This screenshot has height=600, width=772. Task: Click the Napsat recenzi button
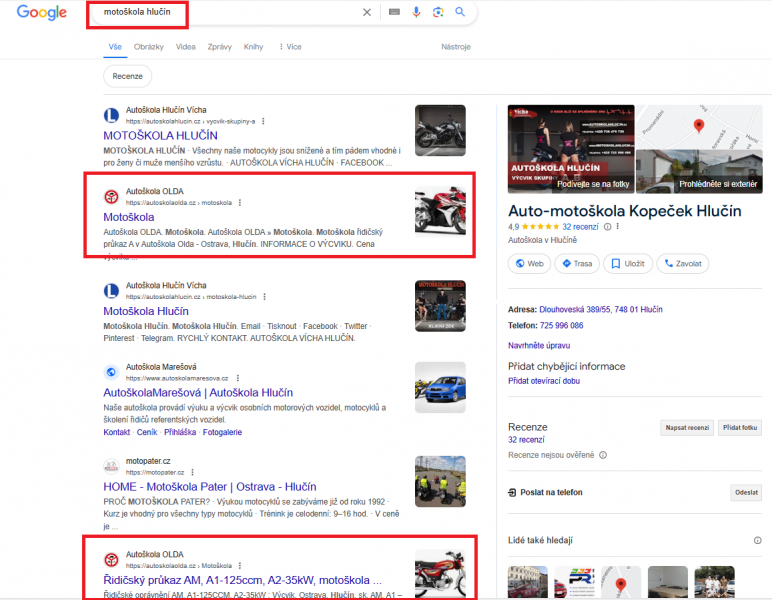[687, 428]
